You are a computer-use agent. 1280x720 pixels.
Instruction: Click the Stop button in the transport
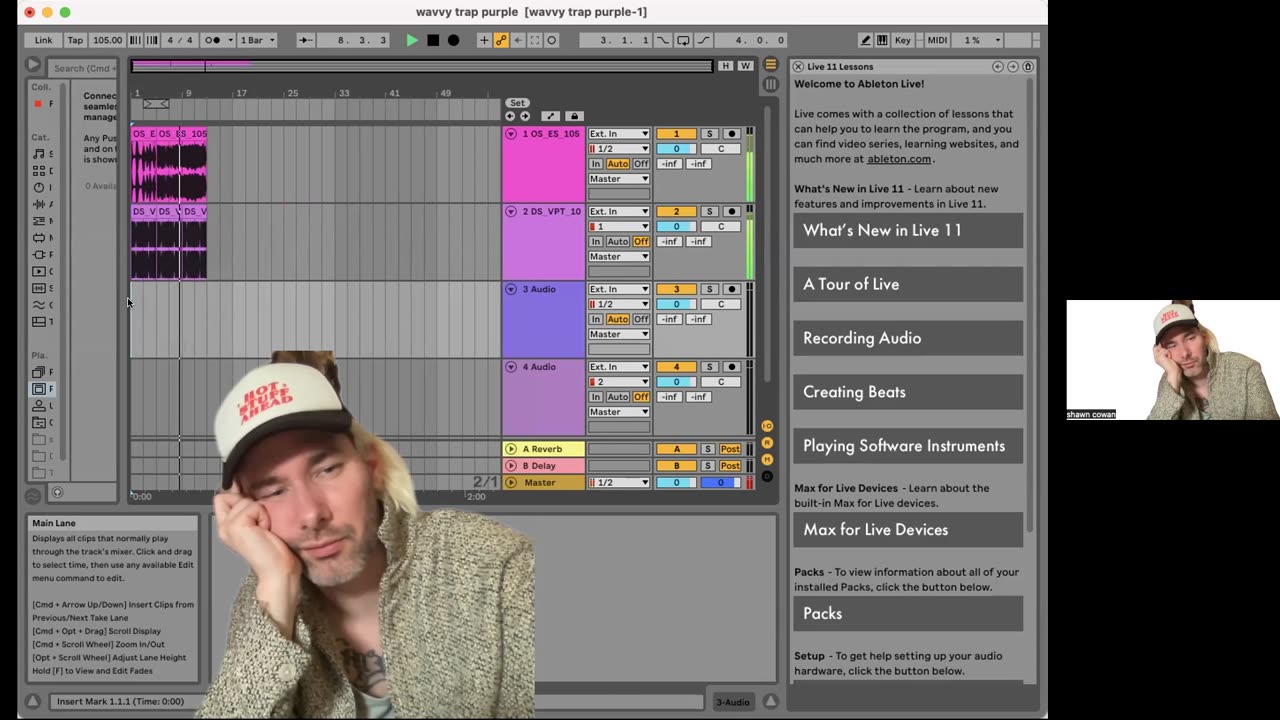pos(433,40)
